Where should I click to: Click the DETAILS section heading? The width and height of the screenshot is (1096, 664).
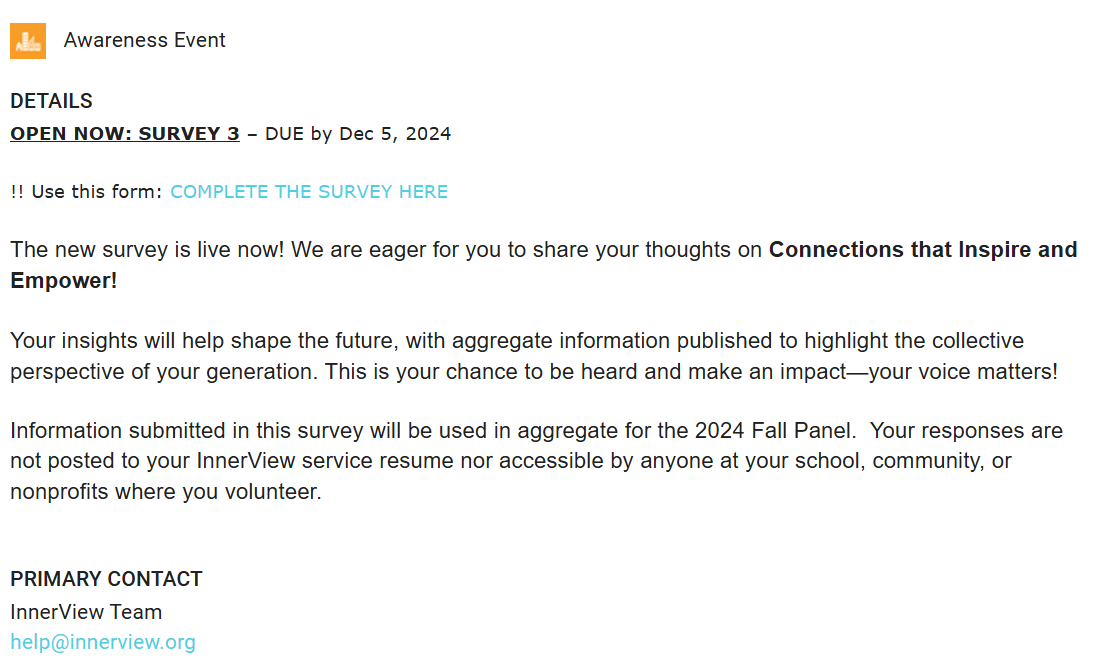click(51, 101)
